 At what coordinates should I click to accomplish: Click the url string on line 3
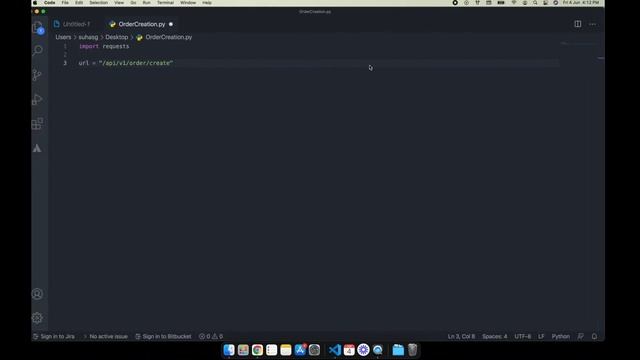click(x=136, y=63)
